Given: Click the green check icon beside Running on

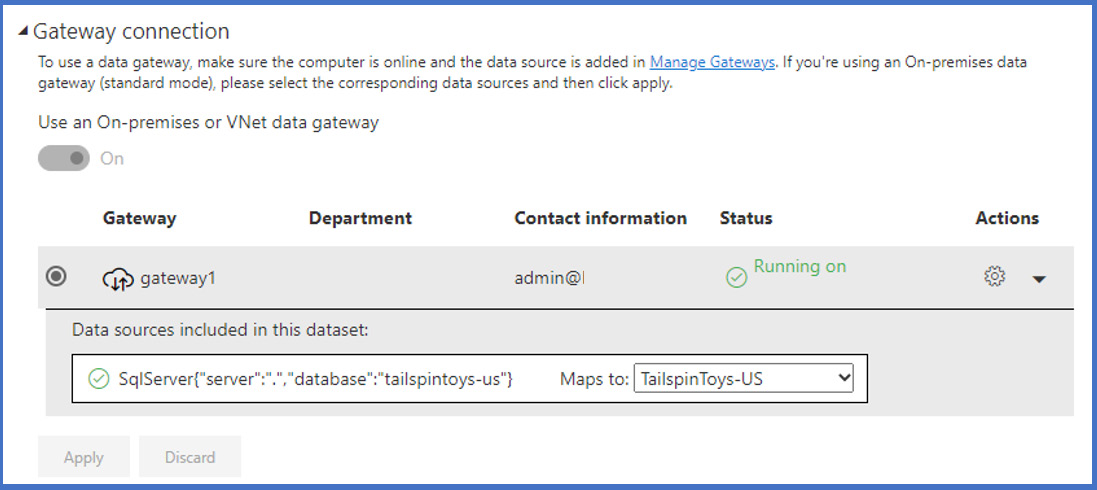Looking at the screenshot, I should pos(736,278).
